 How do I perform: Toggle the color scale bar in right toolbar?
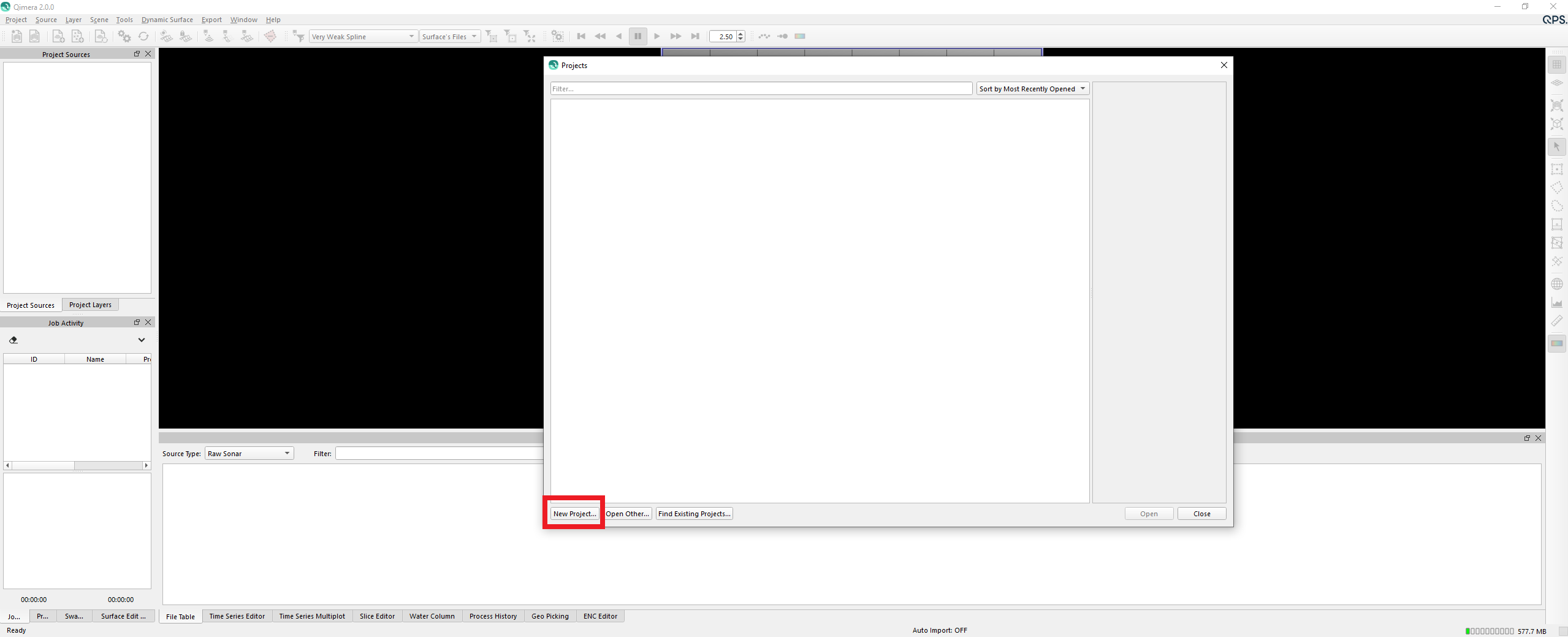coord(1557,343)
